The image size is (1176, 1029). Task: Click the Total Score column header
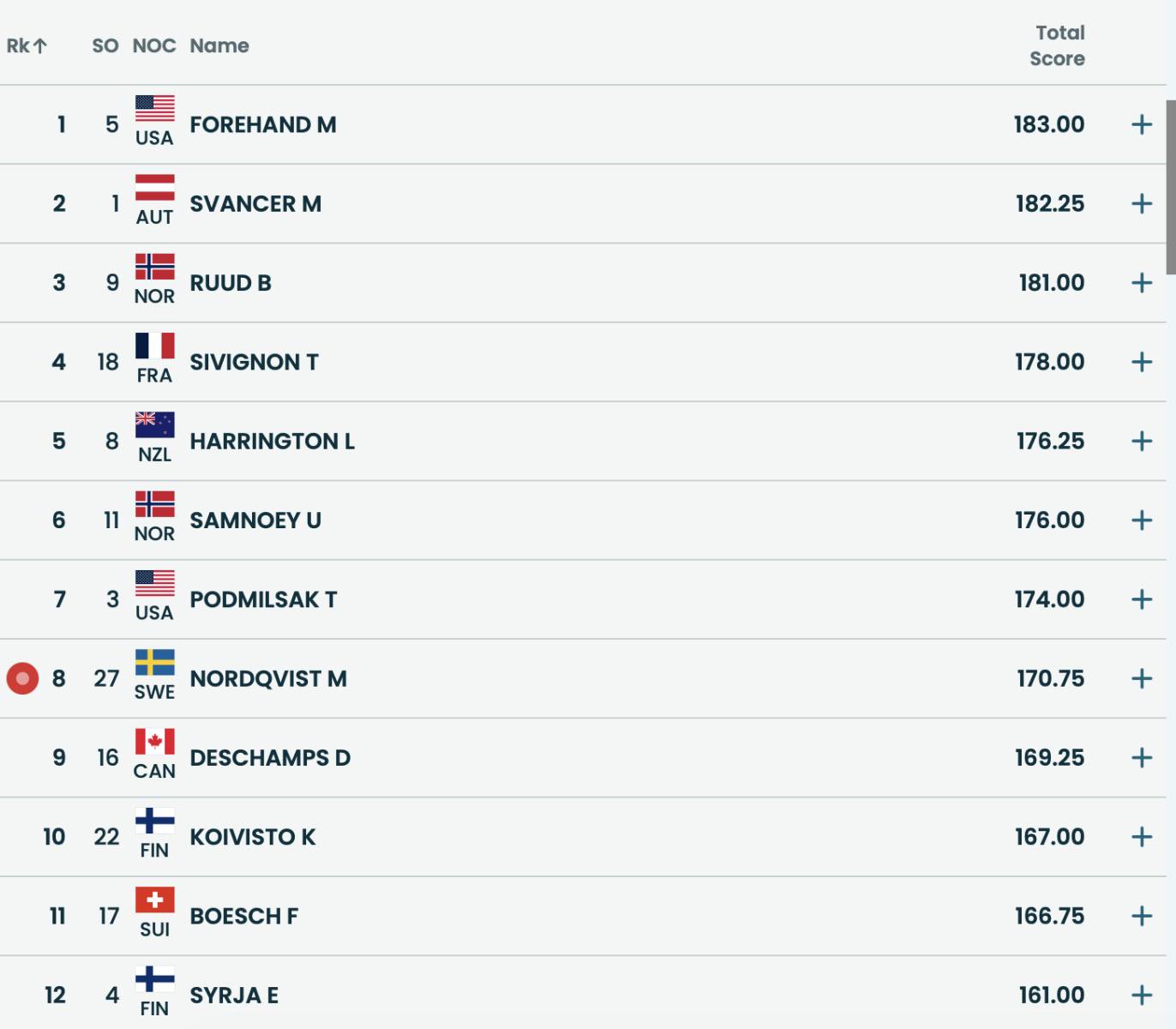point(1058,46)
